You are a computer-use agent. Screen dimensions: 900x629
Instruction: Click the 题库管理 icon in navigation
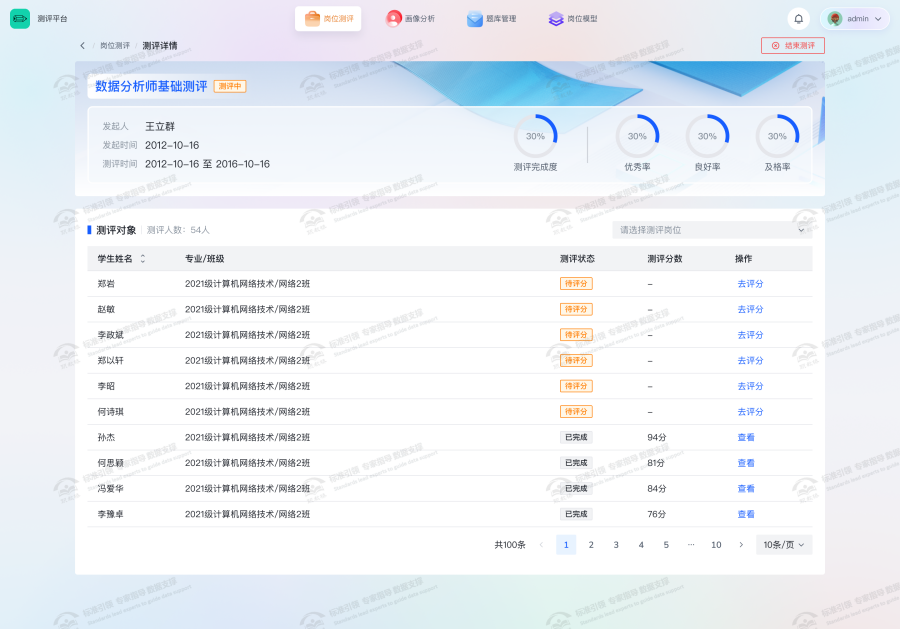[475, 19]
